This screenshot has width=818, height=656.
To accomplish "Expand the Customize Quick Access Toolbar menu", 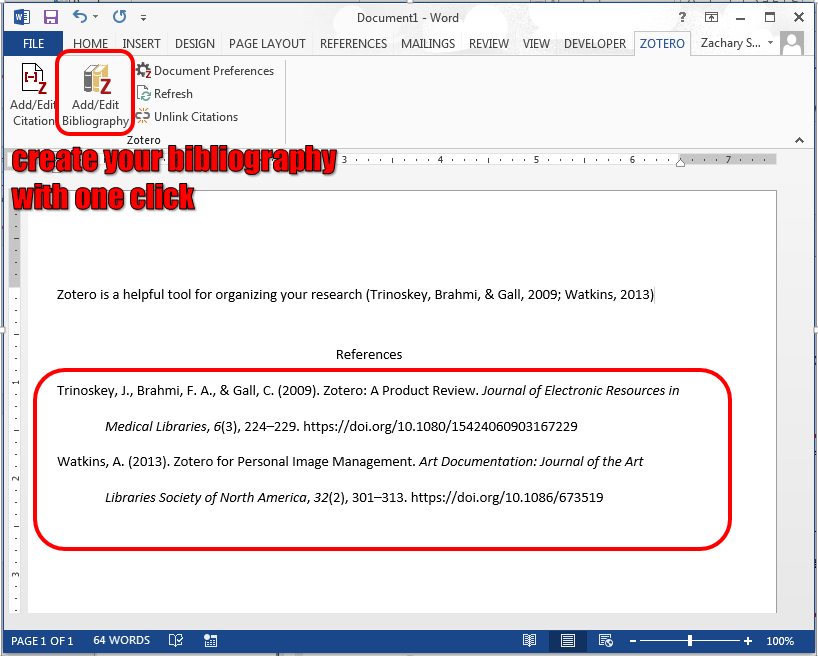I will click(x=142, y=16).
